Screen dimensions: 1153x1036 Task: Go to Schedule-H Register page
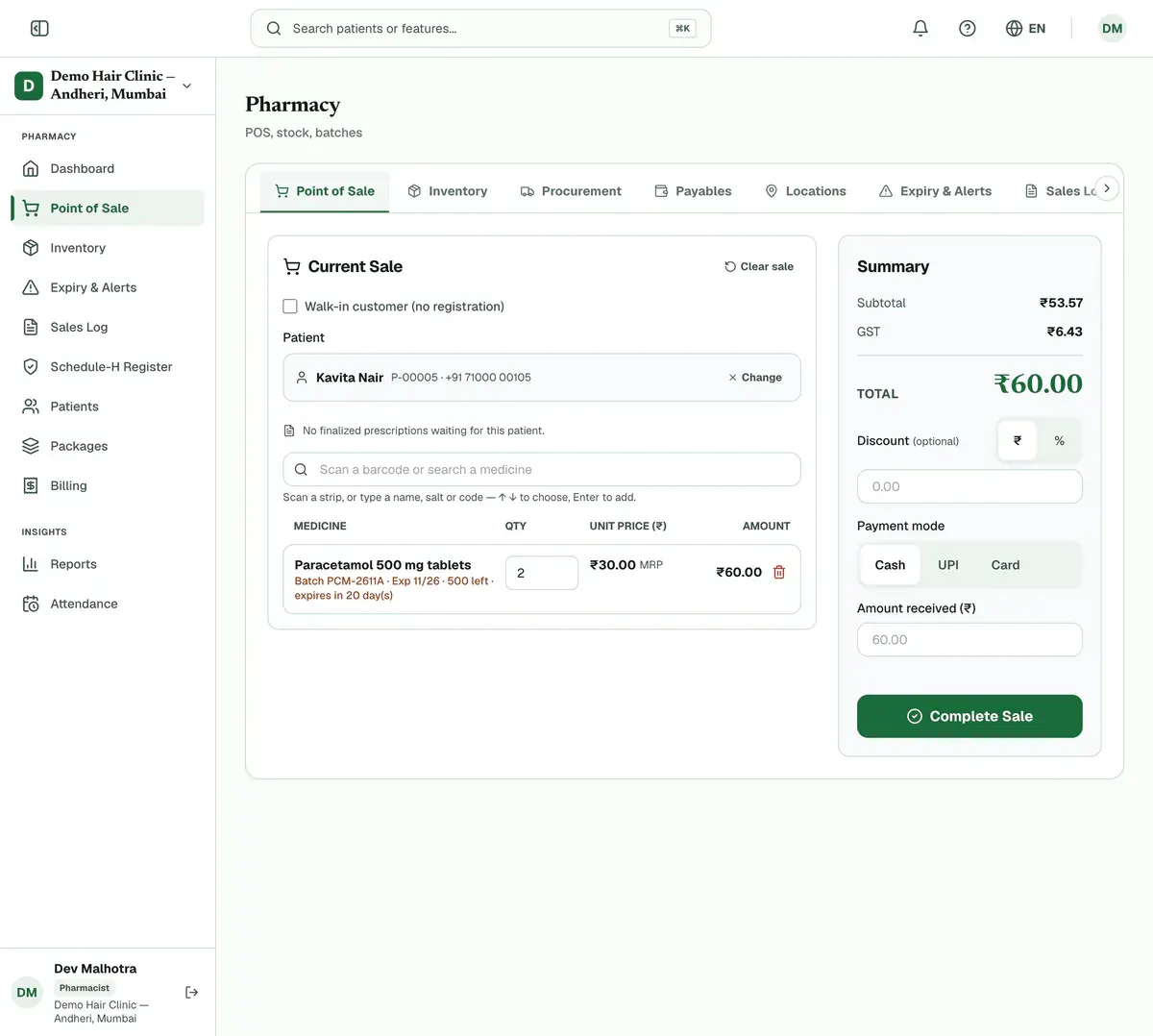click(x=108, y=367)
